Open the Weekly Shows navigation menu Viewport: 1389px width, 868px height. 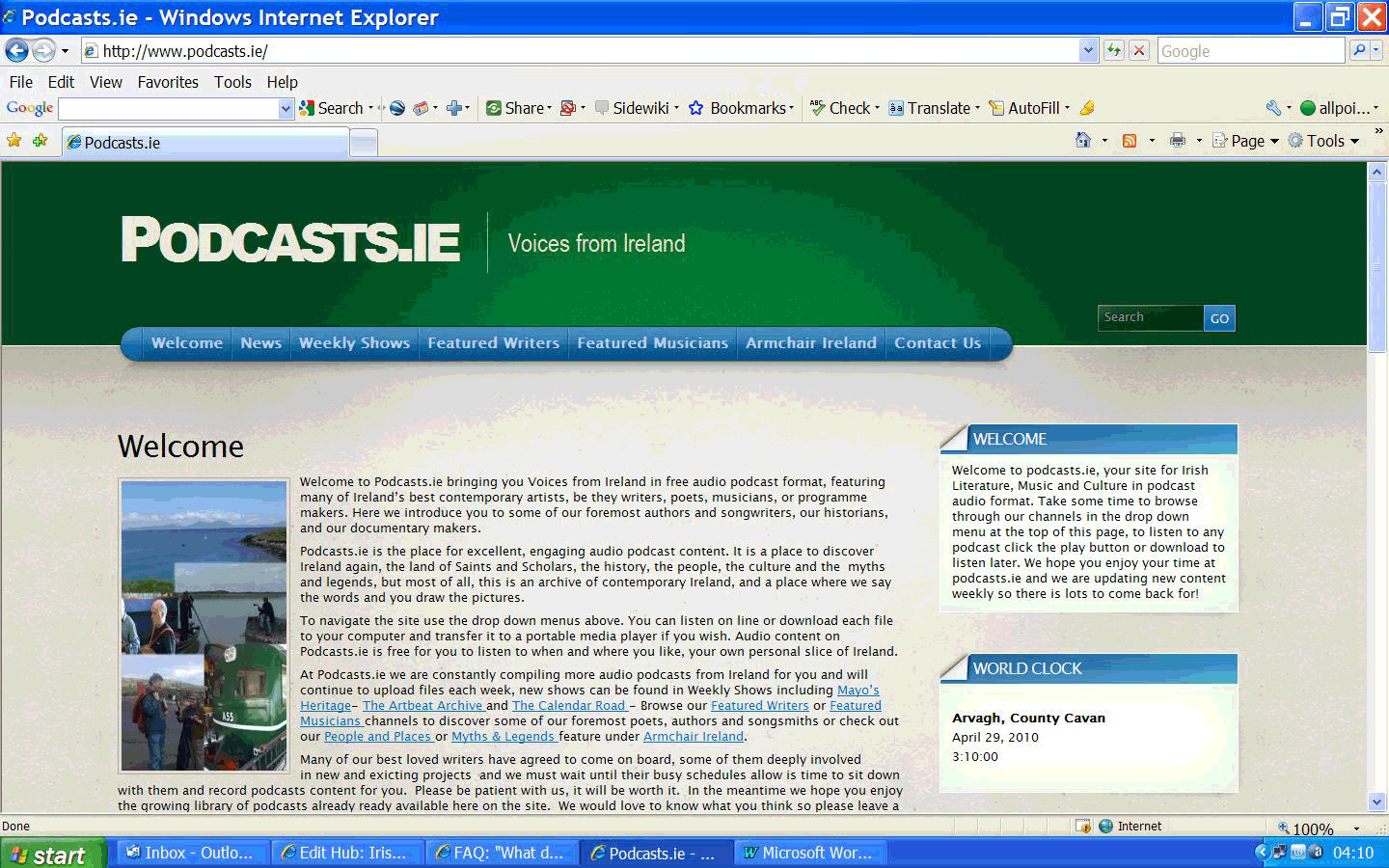pyautogui.click(x=354, y=343)
